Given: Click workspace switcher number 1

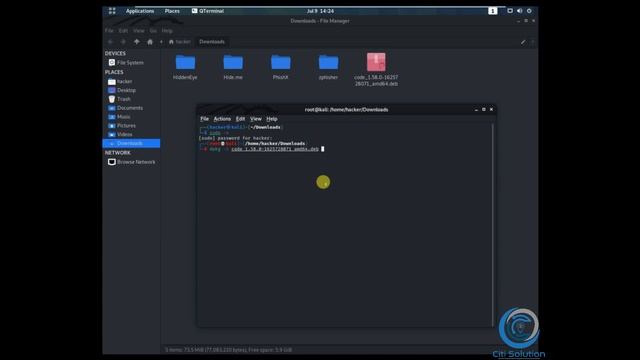Looking at the screenshot, I should click(x=493, y=11).
